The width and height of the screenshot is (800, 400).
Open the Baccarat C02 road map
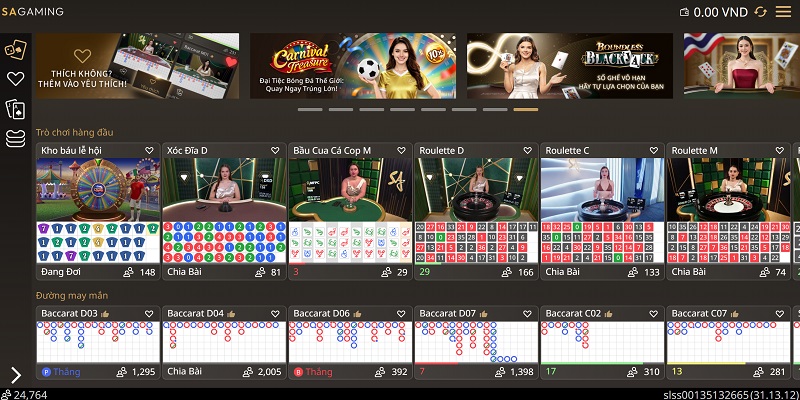pyautogui.click(x=603, y=342)
